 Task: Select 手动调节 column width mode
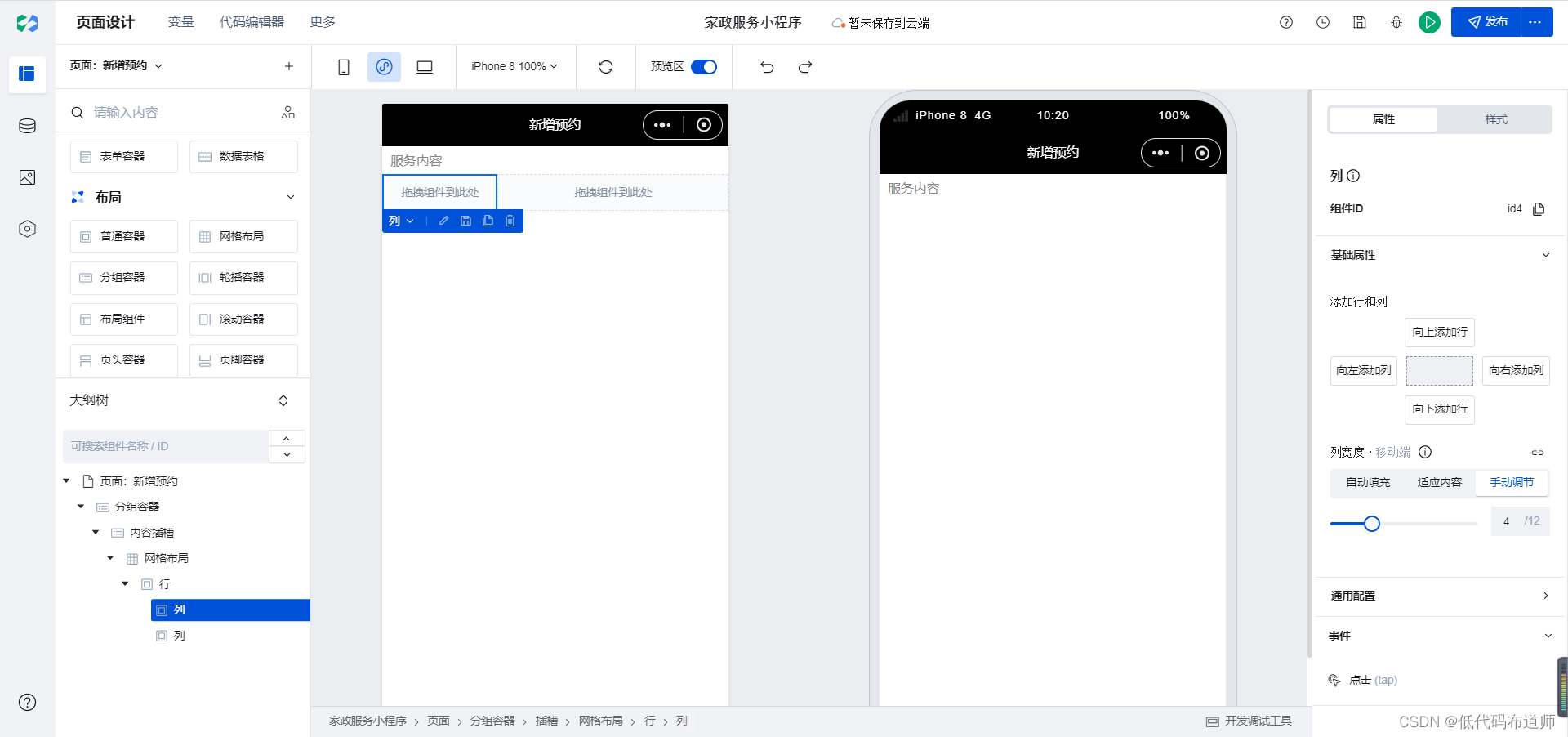pos(1512,482)
